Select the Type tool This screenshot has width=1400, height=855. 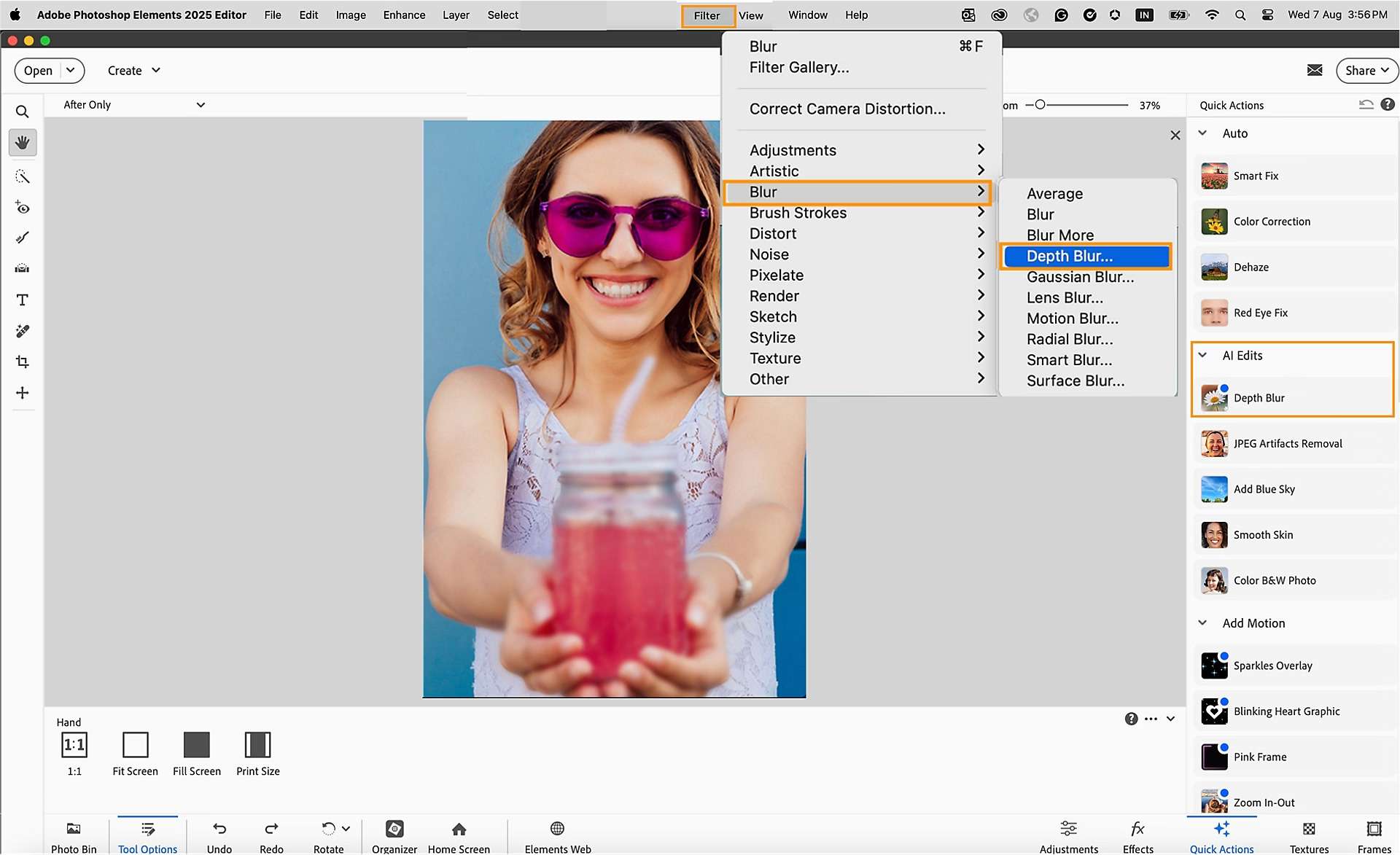[23, 300]
